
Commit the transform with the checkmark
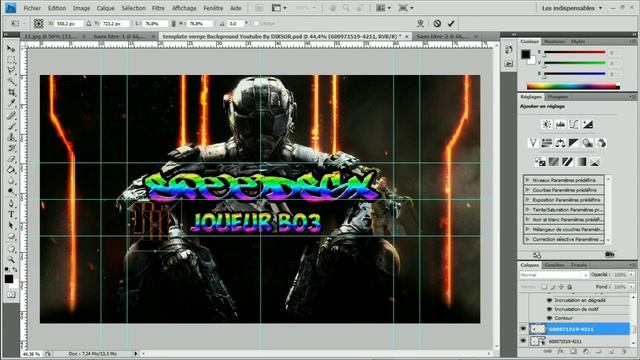pos(451,24)
